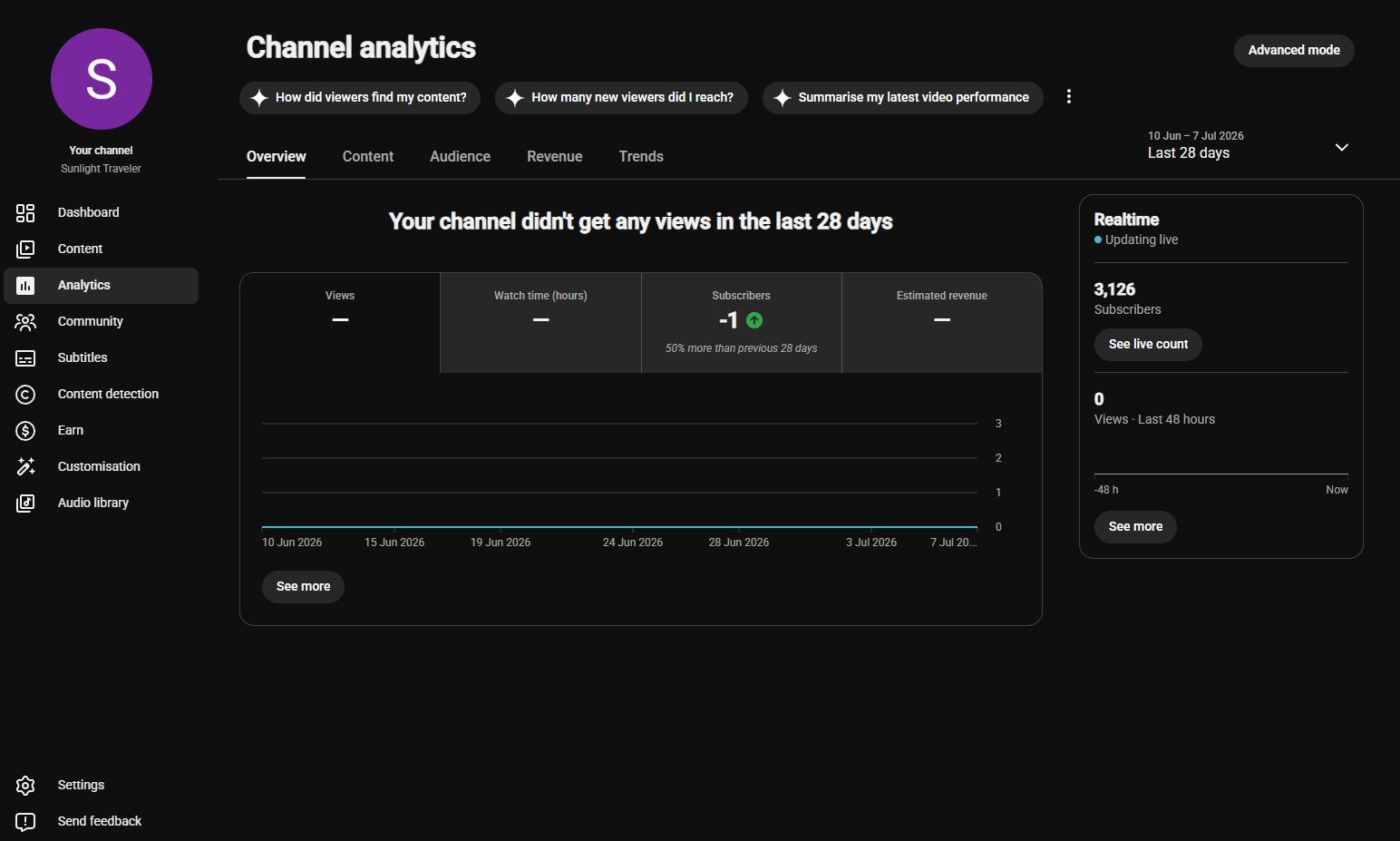Viewport: 1400px width, 841px height.
Task: Click See live count button
Action: click(1148, 345)
